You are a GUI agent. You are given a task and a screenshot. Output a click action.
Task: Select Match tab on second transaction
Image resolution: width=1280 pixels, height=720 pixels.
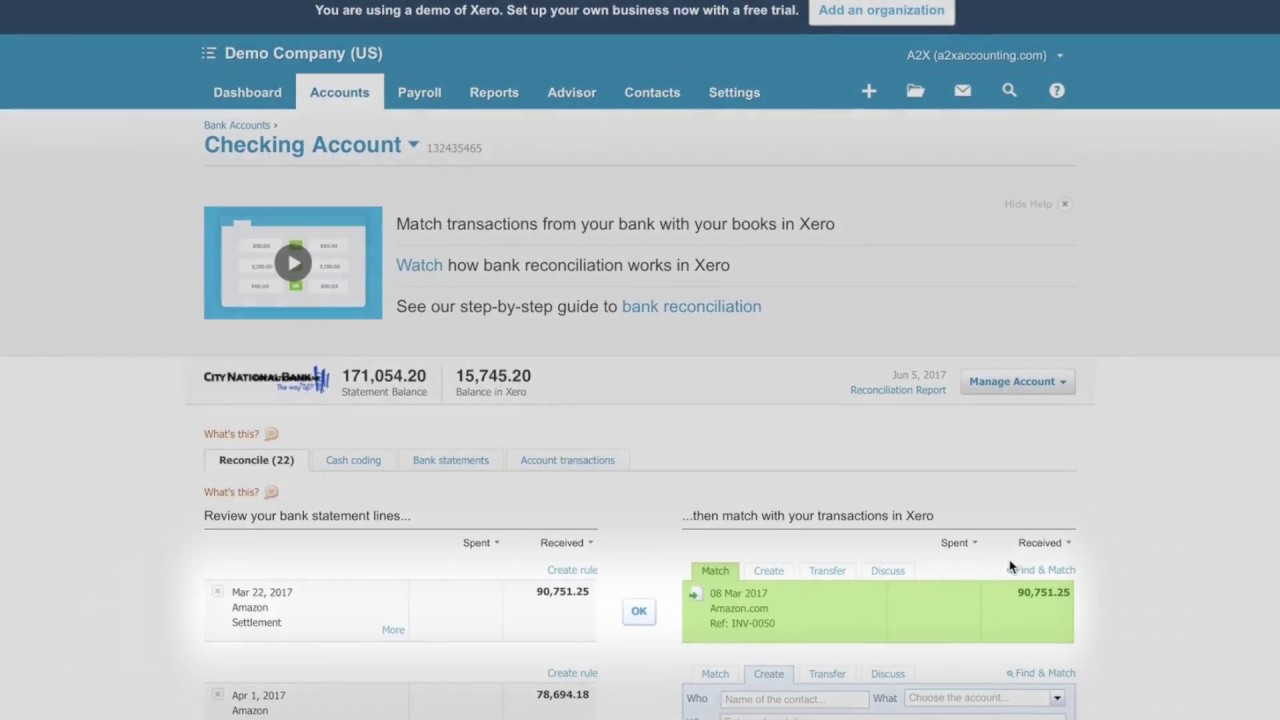pyautogui.click(x=715, y=674)
